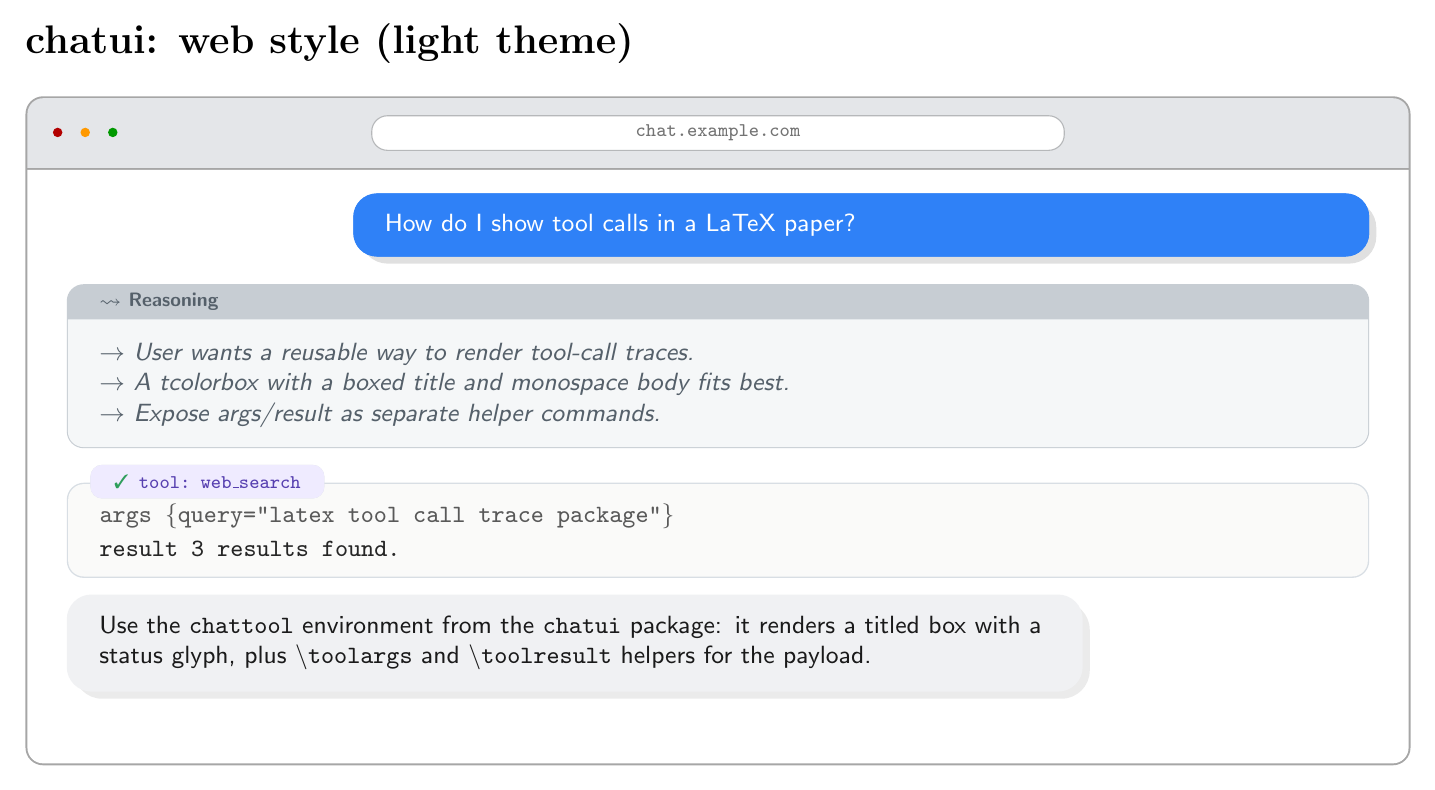
Task: Click the orange window dot
Action: (85, 132)
